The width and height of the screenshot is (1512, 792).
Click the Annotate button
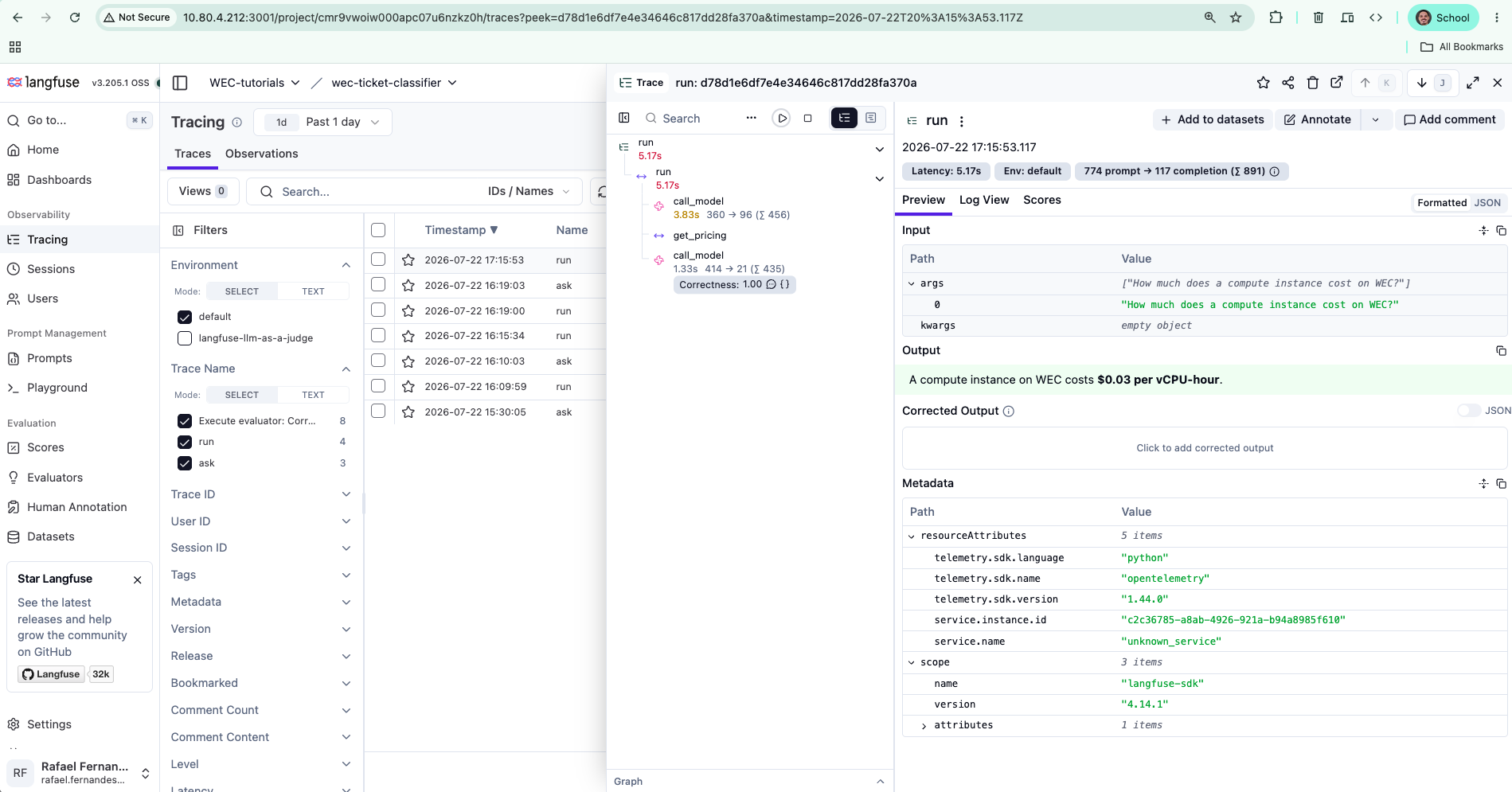click(x=1318, y=119)
